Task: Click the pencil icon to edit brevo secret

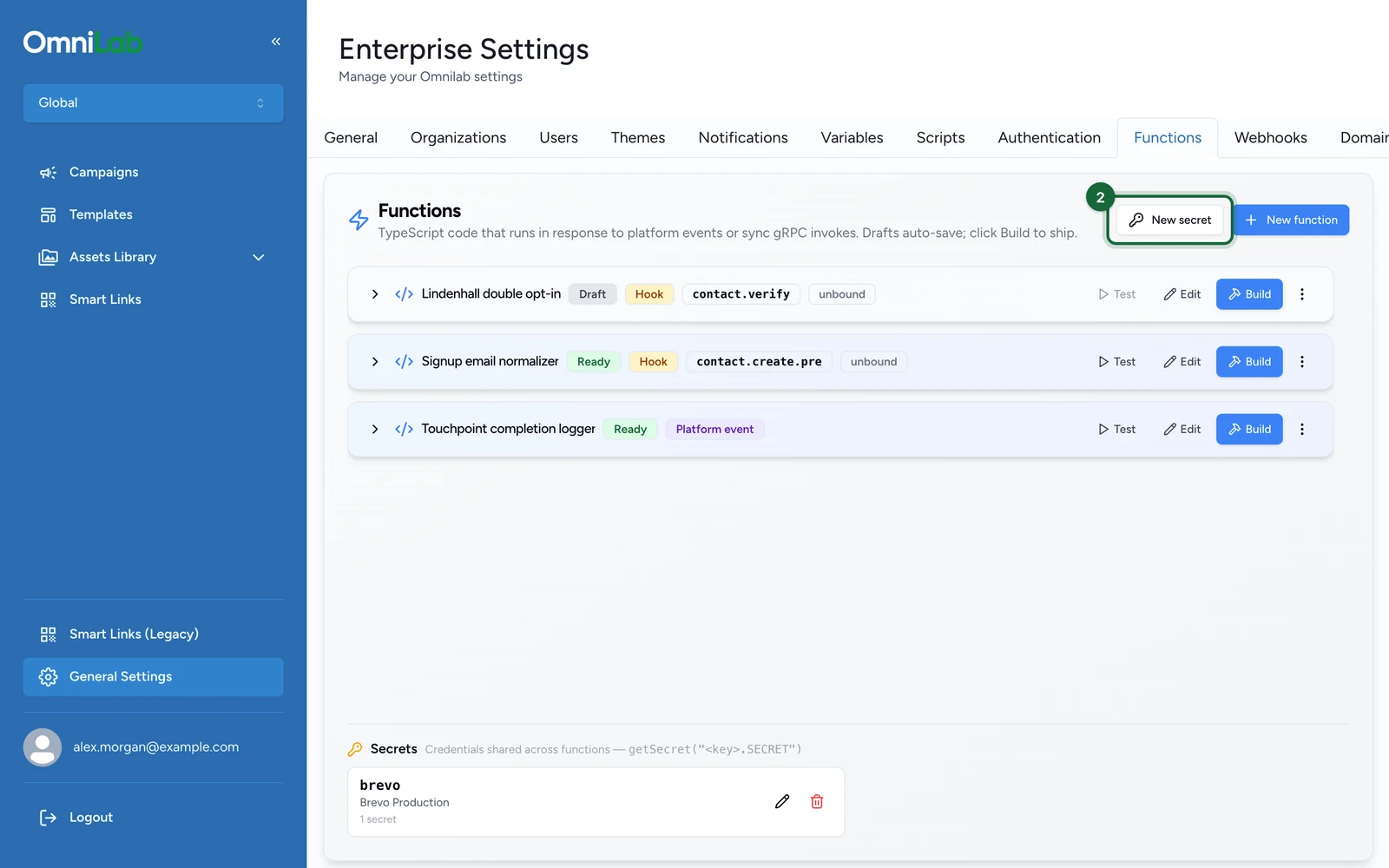Action: pos(782,802)
